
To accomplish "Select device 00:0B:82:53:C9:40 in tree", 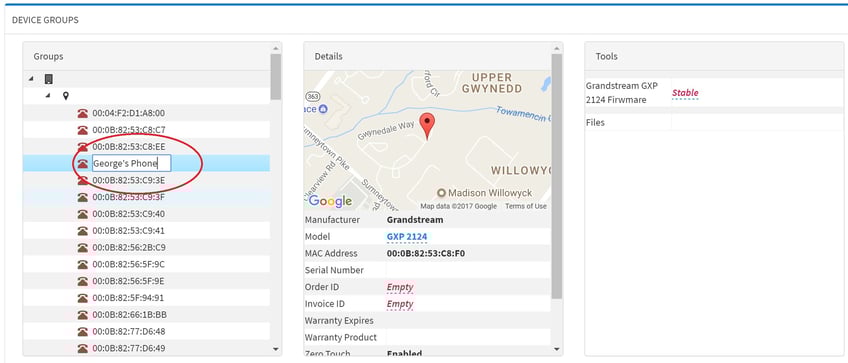I will [129, 214].
